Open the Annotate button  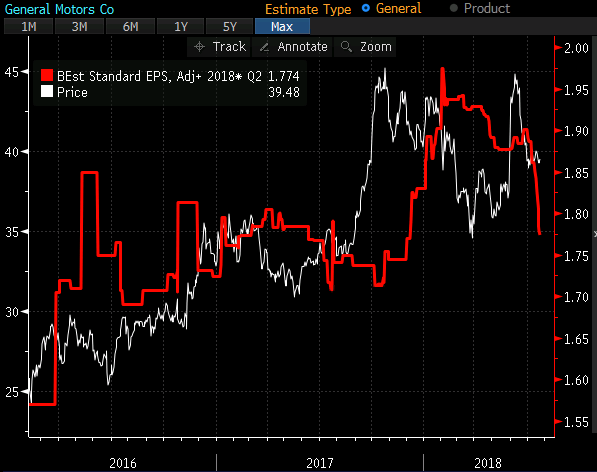pos(292,47)
